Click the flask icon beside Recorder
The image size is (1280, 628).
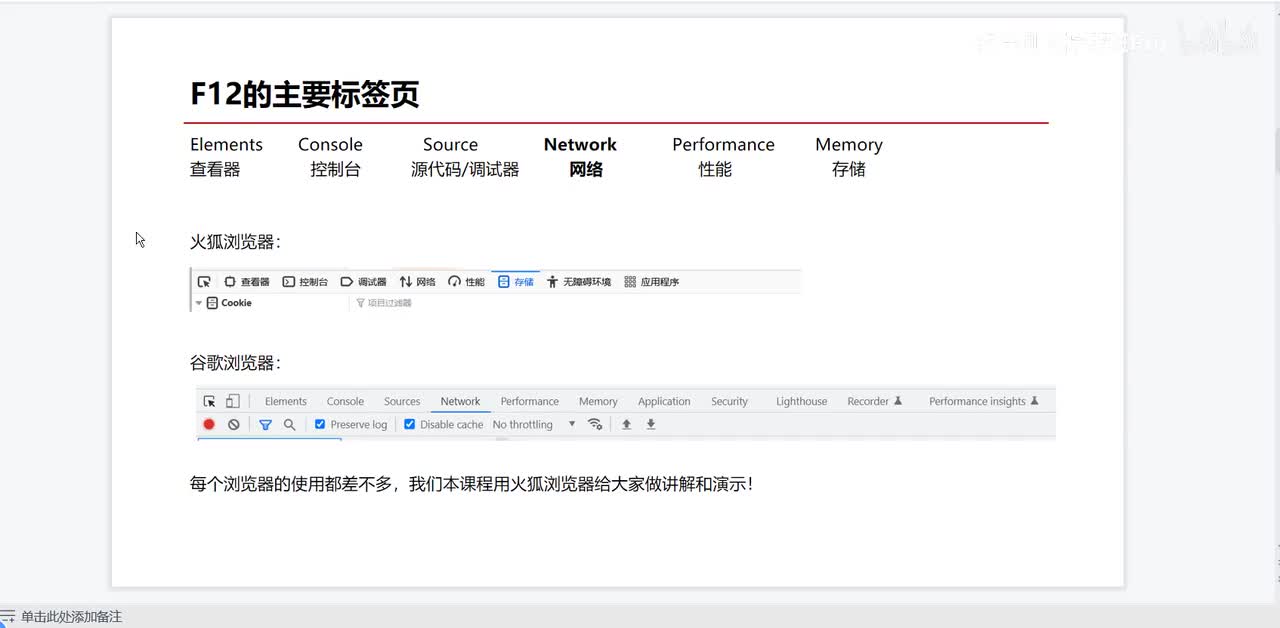coord(898,401)
